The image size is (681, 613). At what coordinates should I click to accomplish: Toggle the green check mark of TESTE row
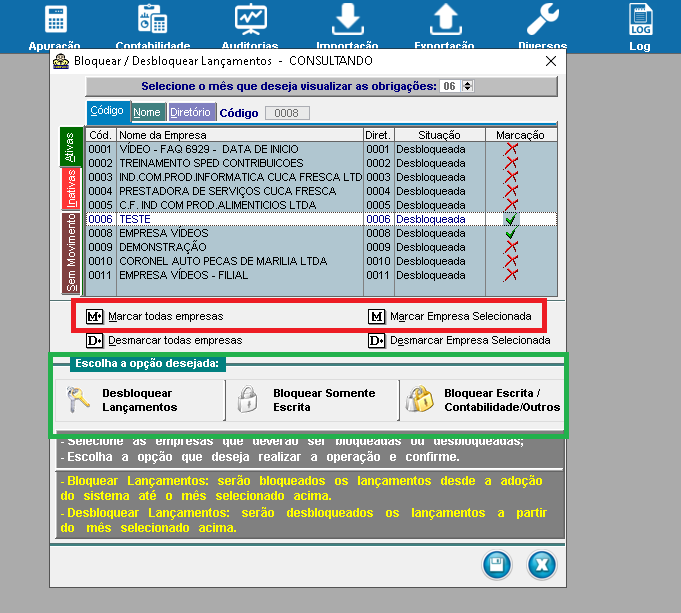click(511, 219)
